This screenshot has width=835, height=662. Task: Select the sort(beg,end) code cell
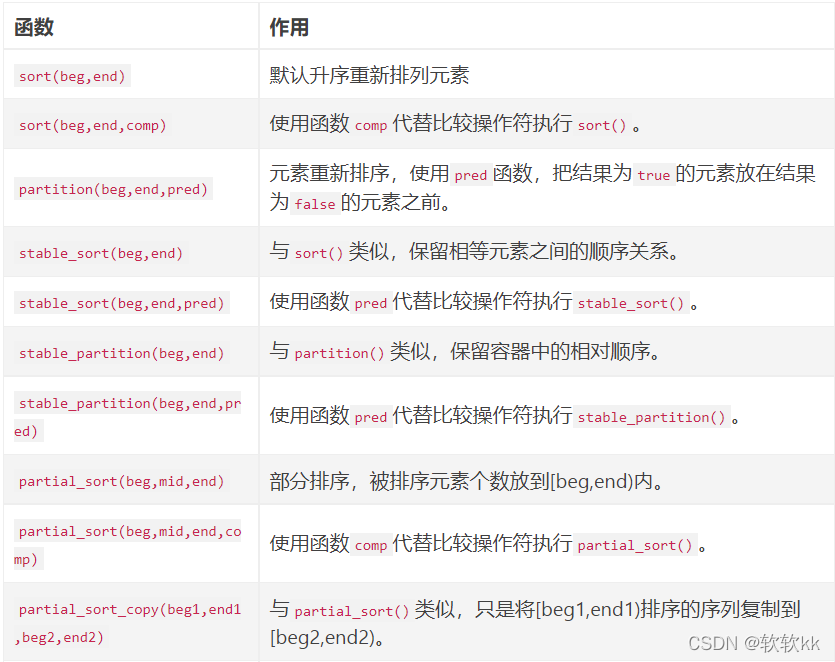72,76
